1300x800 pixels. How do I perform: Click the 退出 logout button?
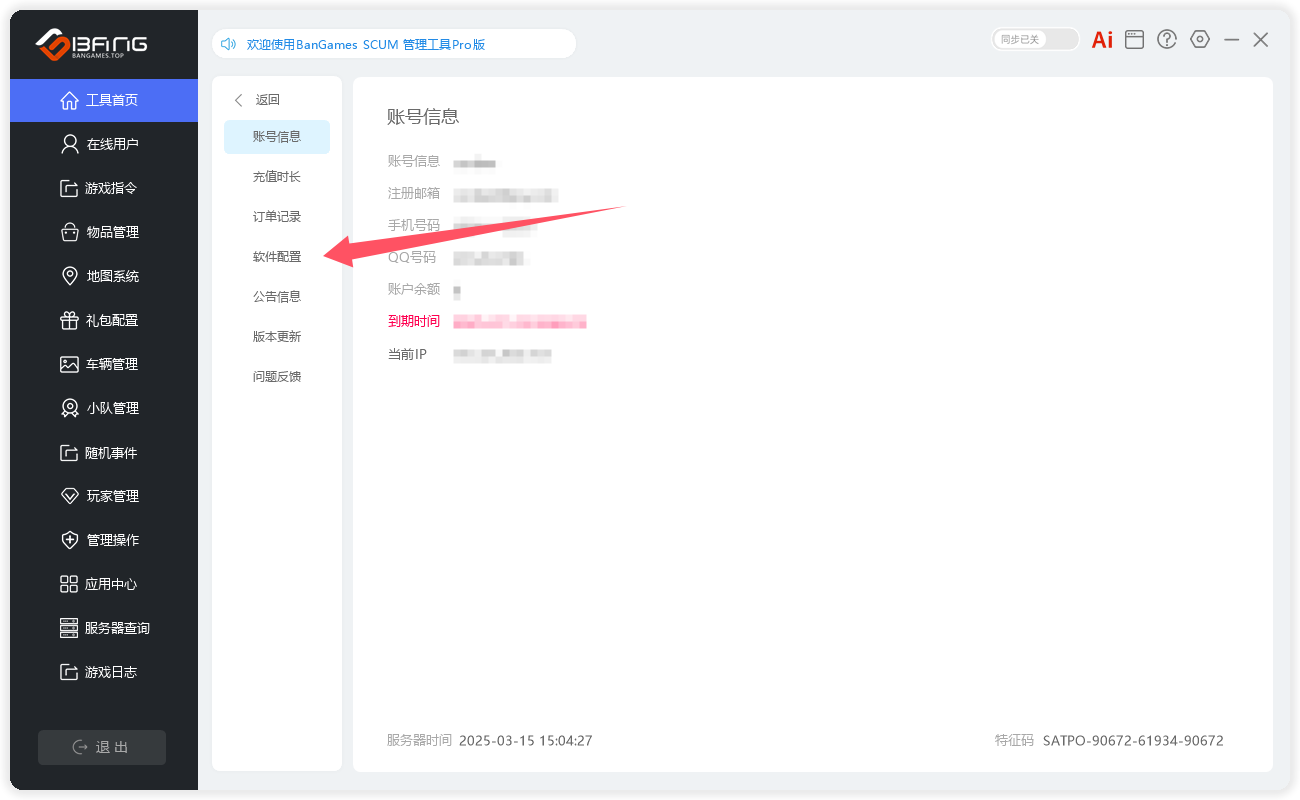[101, 747]
